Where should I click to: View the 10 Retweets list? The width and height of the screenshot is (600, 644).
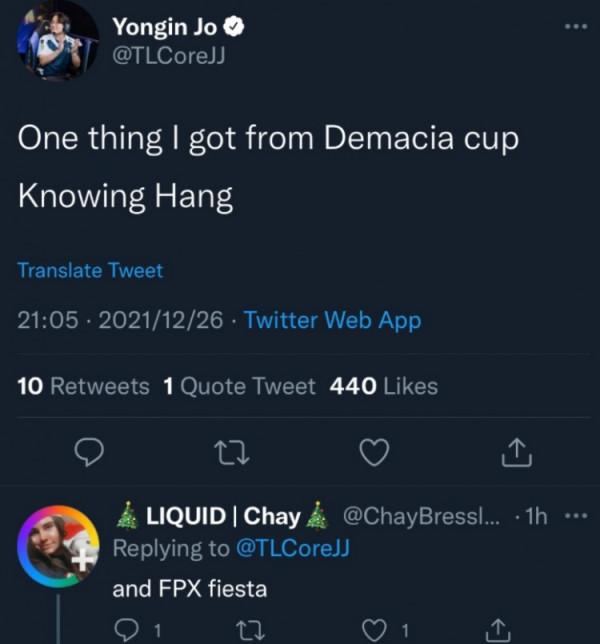(x=84, y=385)
